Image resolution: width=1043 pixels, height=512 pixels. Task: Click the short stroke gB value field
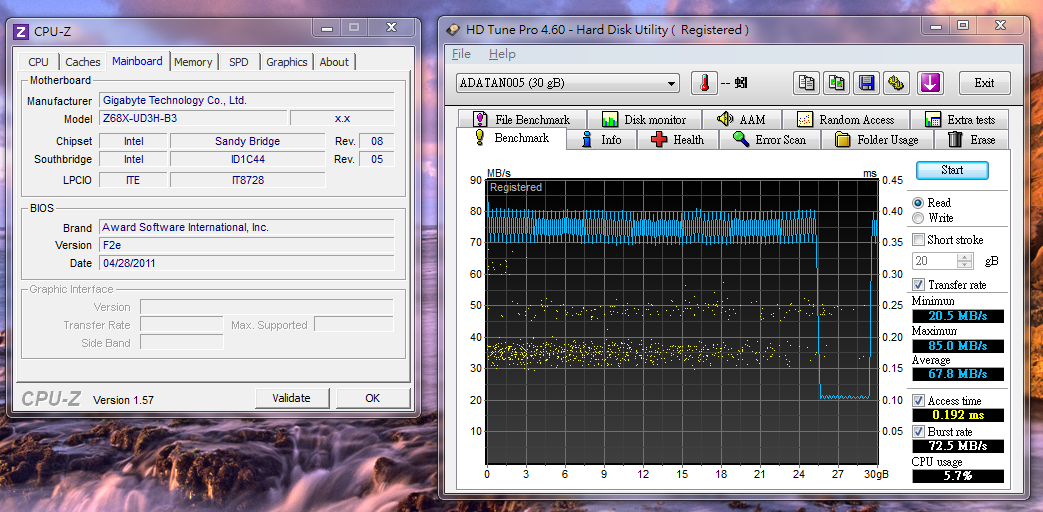(935, 261)
